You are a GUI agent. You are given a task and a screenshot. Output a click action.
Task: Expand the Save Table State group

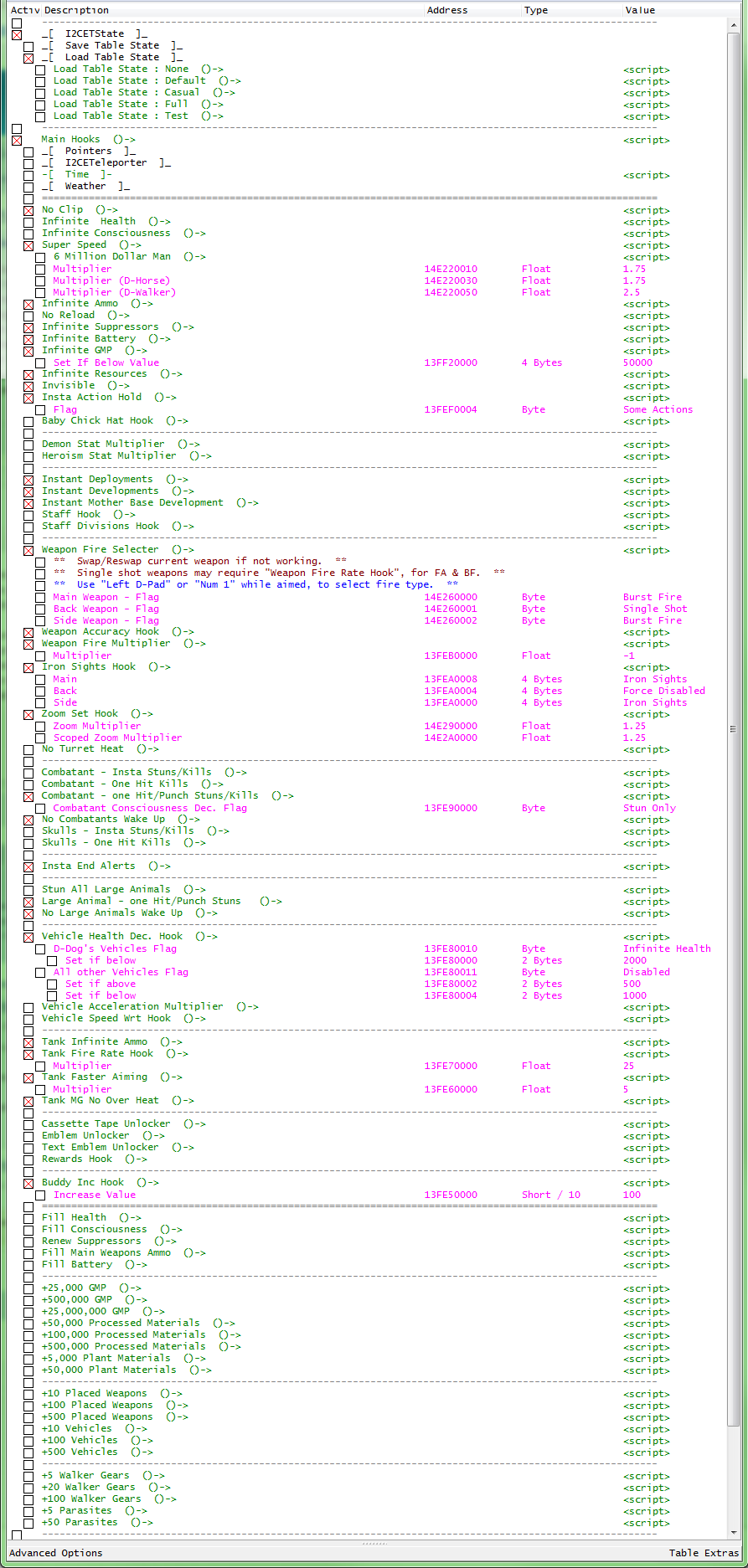point(28,47)
